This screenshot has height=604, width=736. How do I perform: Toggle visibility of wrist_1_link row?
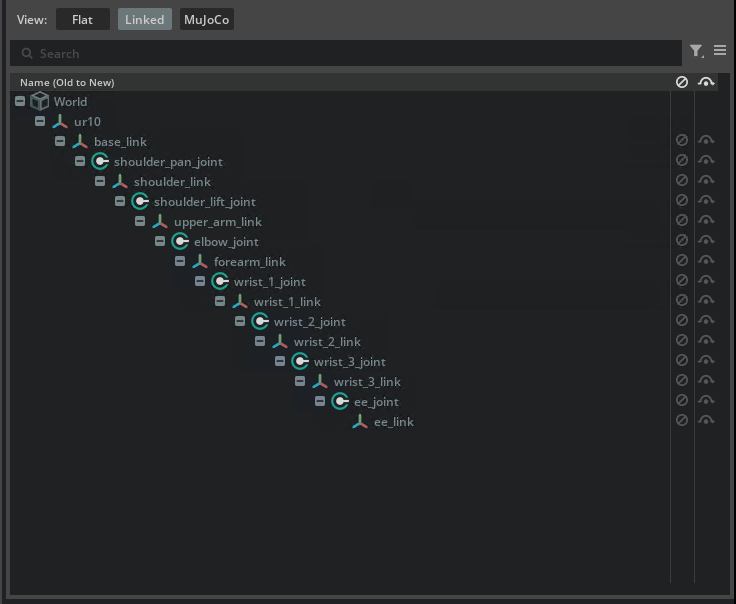706,301
